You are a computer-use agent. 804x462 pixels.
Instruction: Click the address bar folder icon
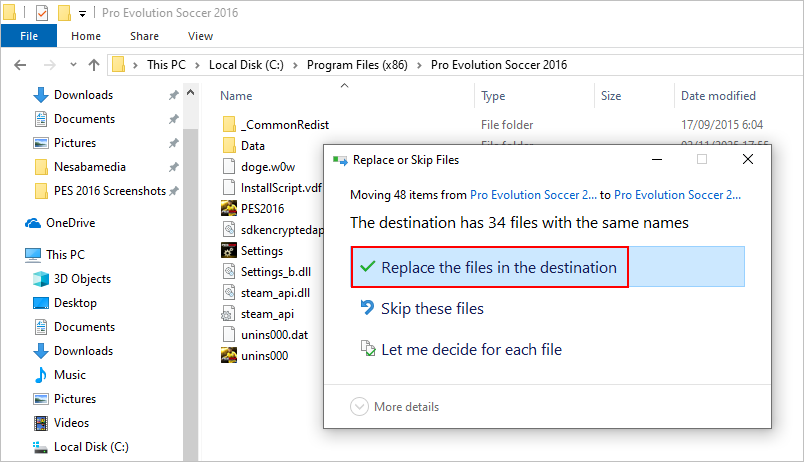pyautogui.click(x=118, y=65)
